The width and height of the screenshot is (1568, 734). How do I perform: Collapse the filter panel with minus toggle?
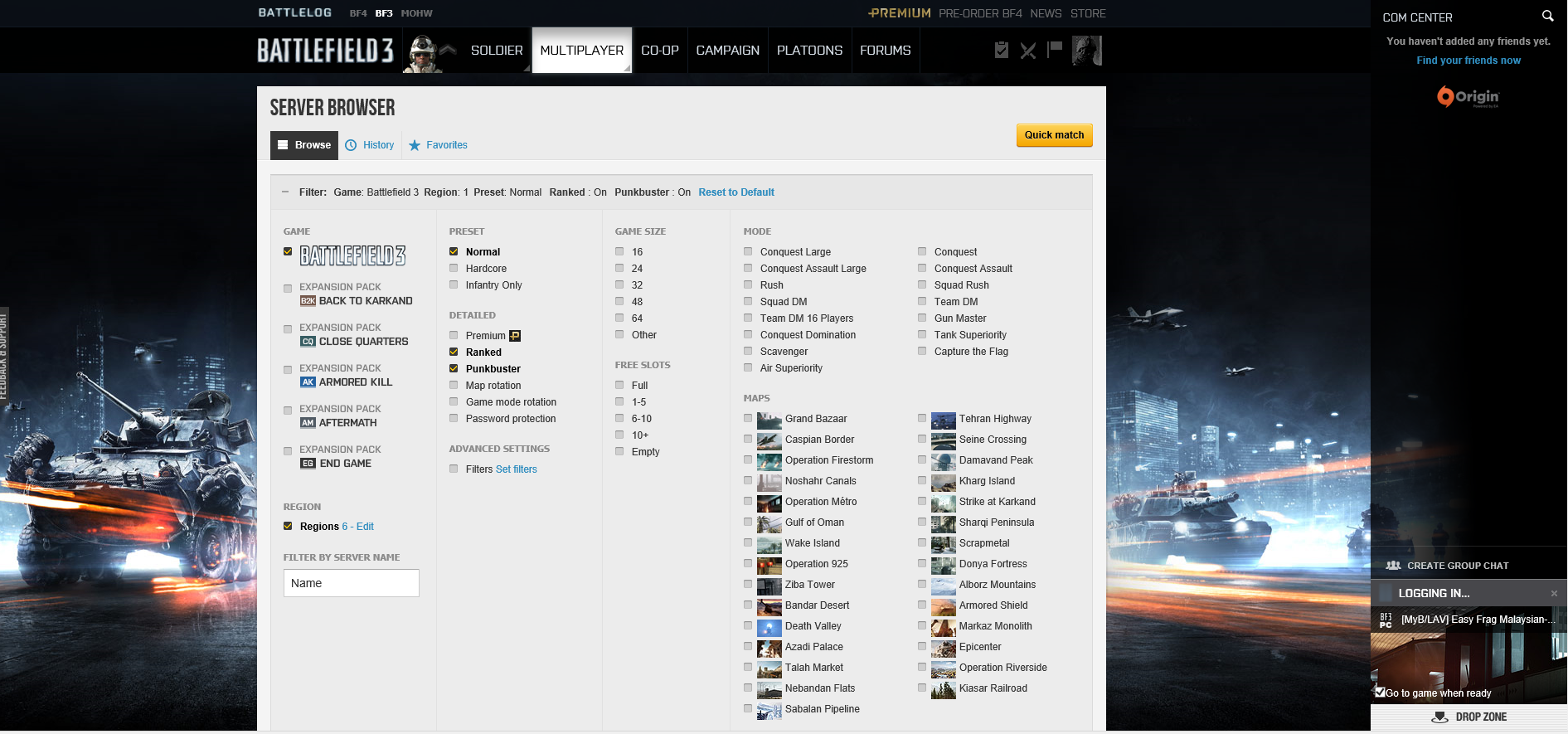285,192
